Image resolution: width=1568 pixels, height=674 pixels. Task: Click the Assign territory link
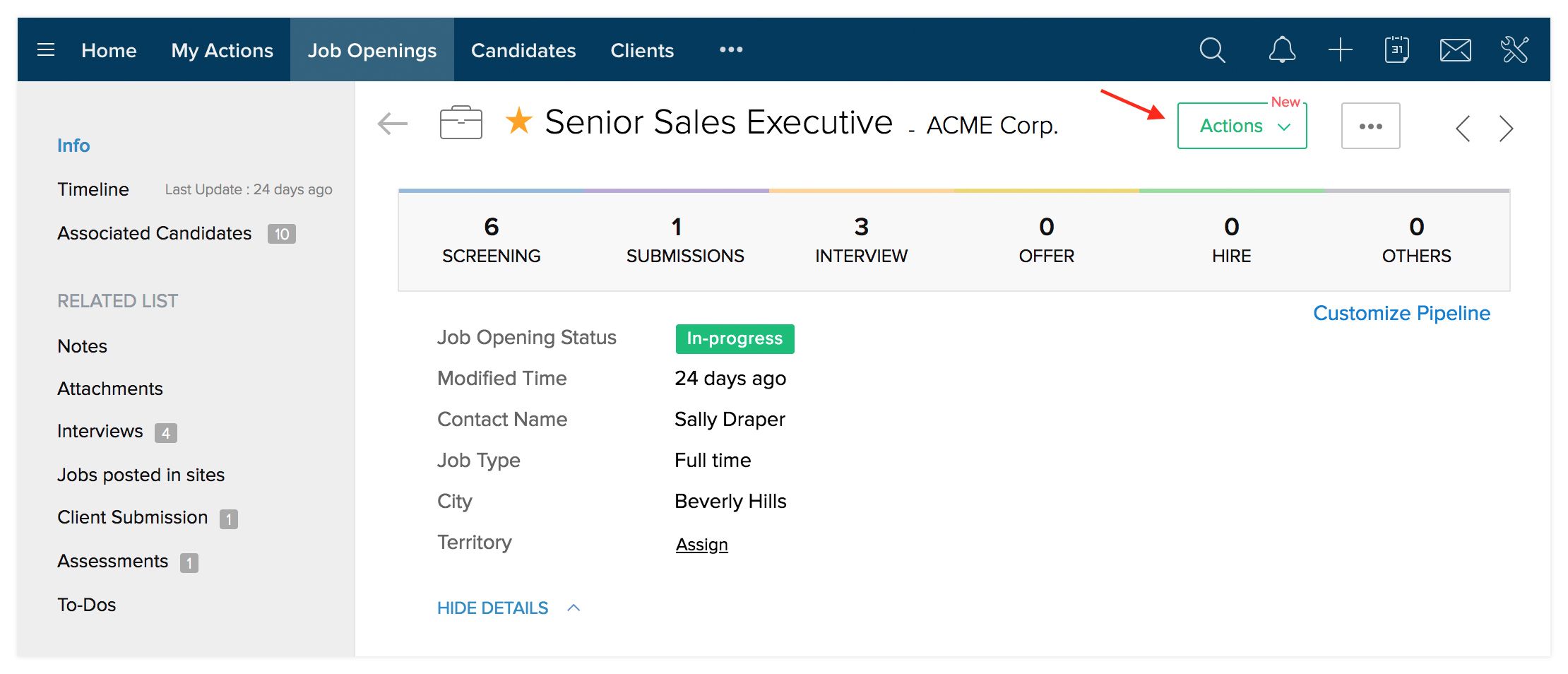pyautogui.click(x=701, y=545)
